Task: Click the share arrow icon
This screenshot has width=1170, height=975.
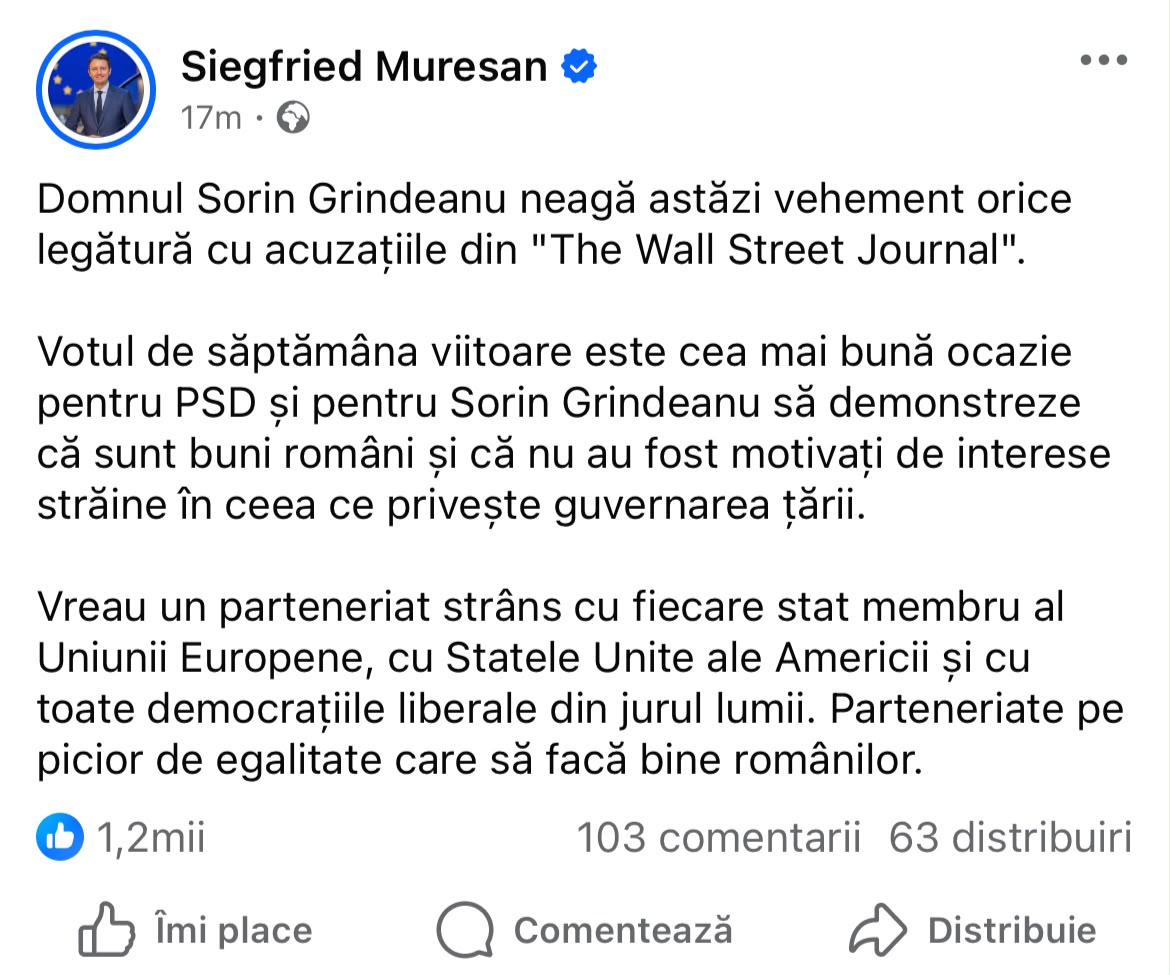Action: pyautogui.click(x=878, y=929)
